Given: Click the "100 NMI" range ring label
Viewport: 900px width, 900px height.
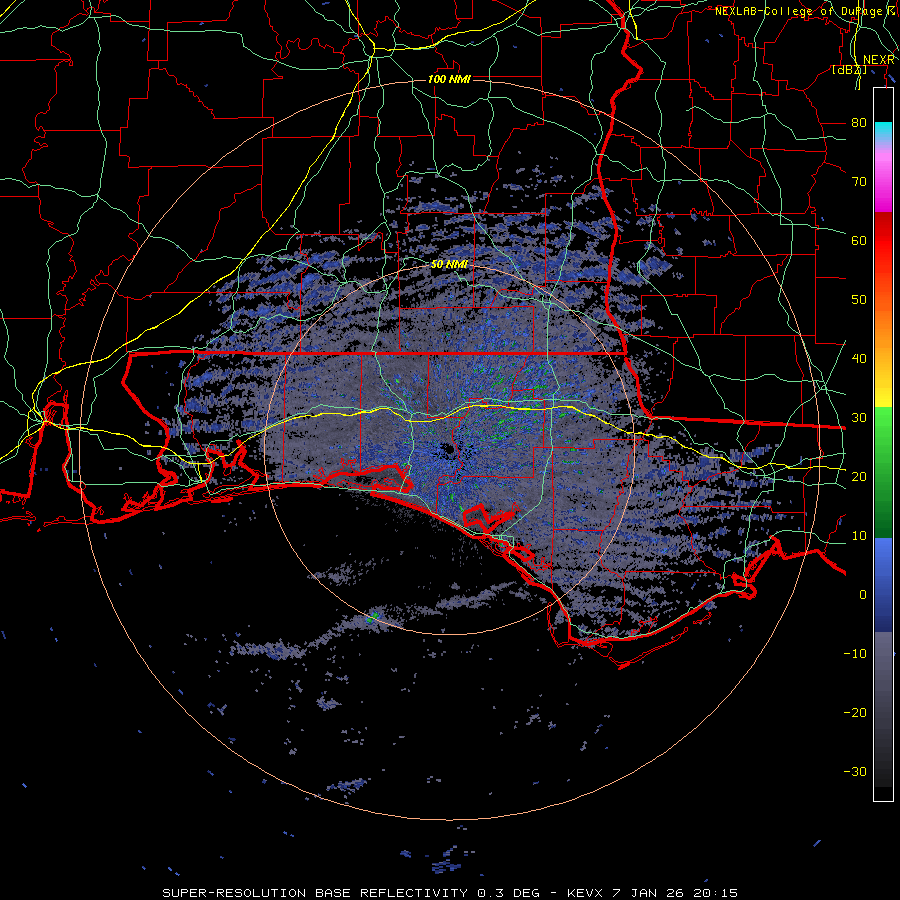Looking at the screenshot, I should pos(449,79).
